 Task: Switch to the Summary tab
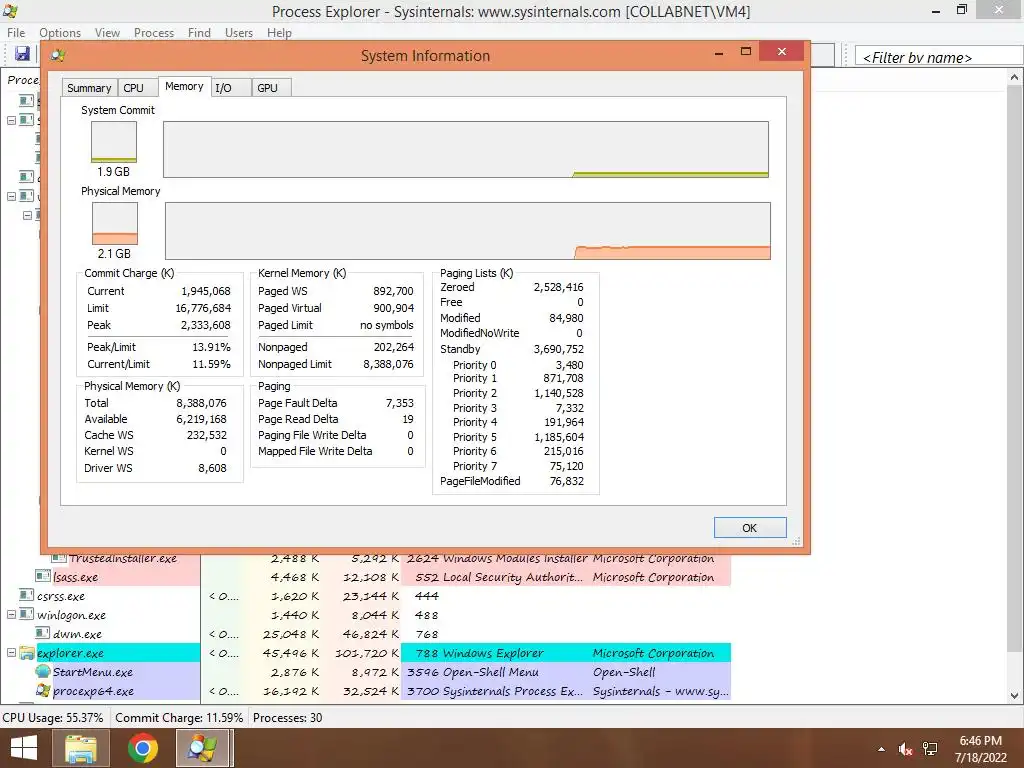pos(89,88)
